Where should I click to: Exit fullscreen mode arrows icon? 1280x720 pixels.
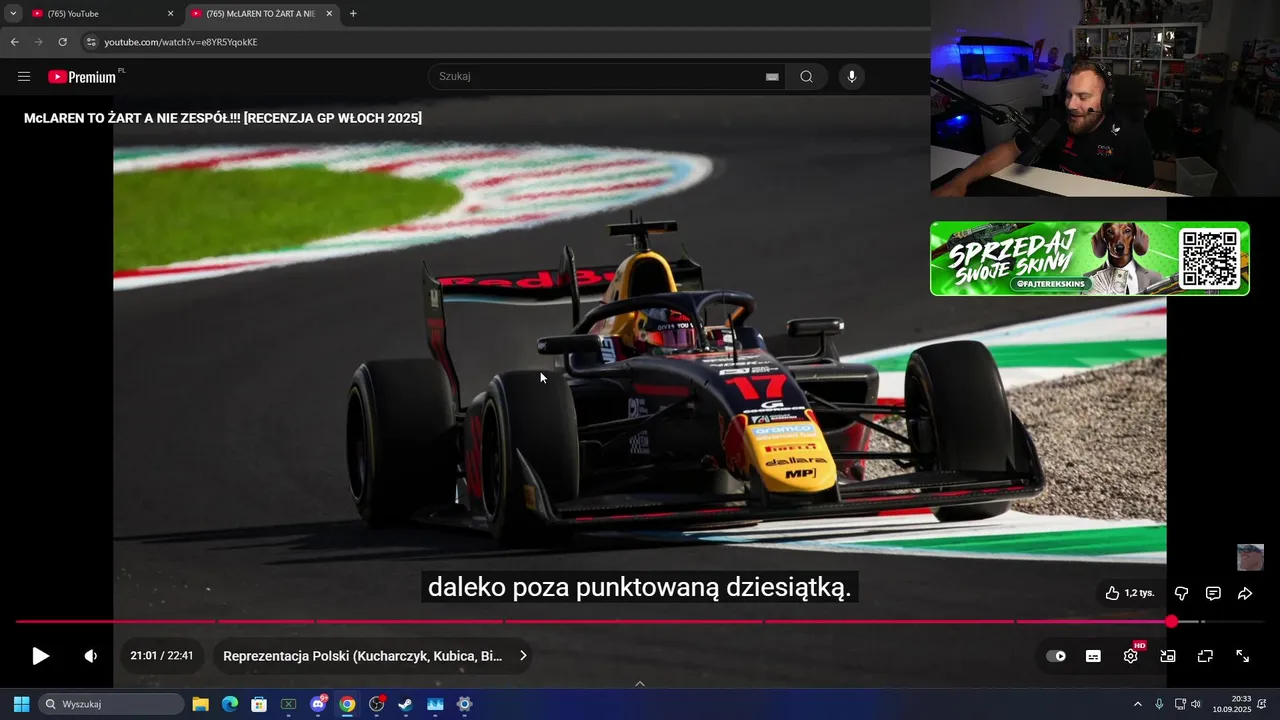coord(1242,656)
